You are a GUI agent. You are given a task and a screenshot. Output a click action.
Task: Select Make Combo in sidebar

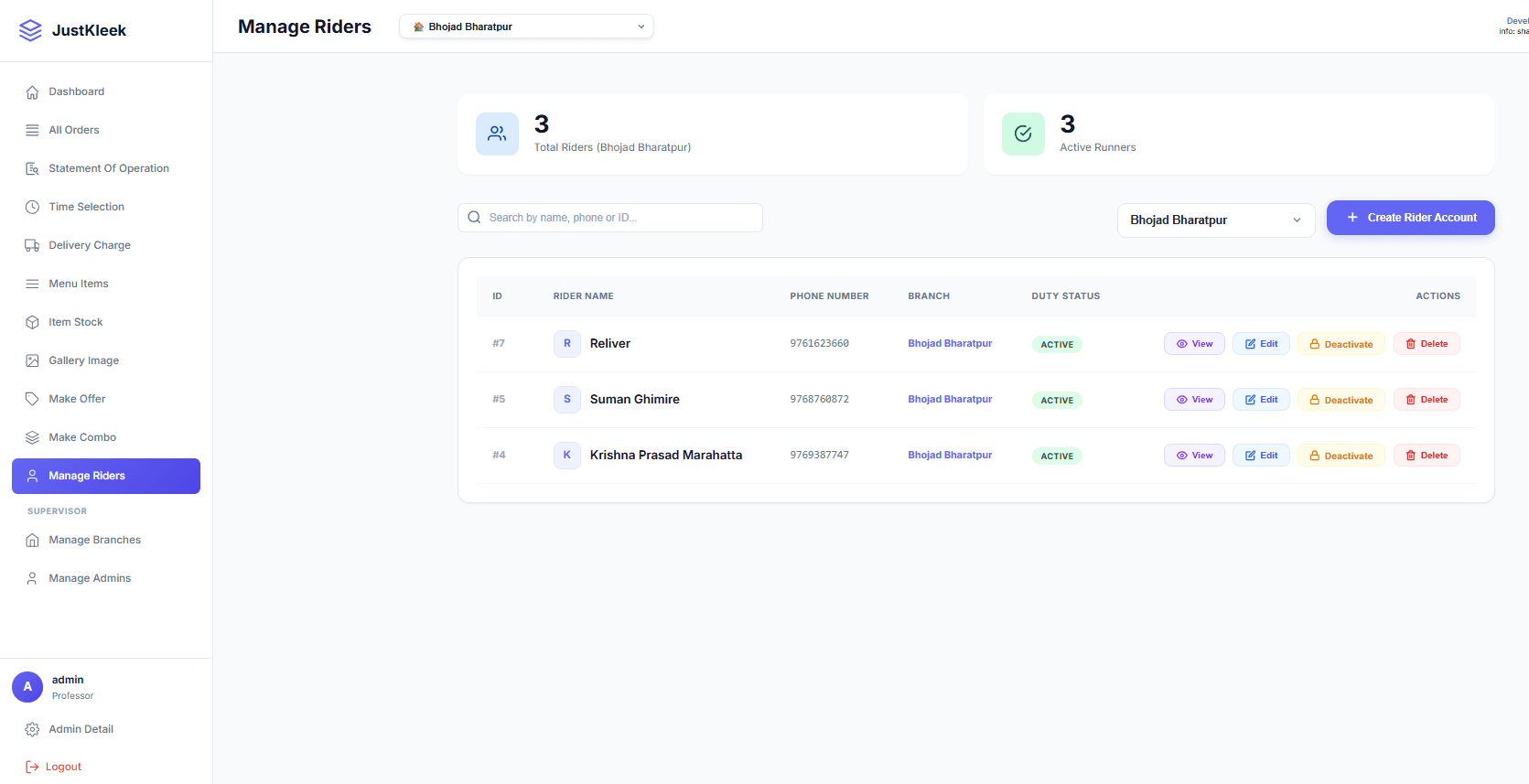click(x=106, y=437)
